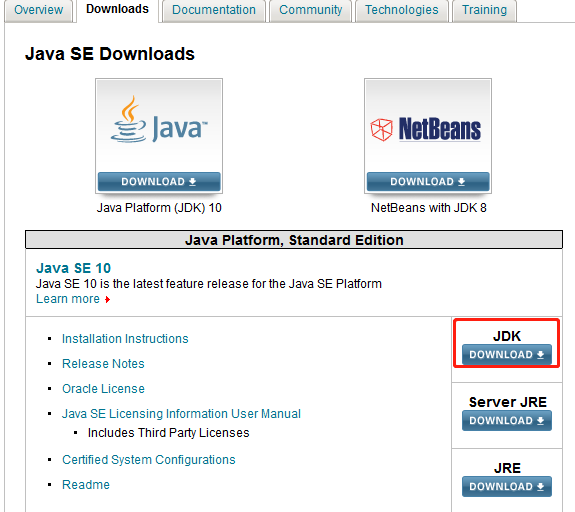
Task: Open Java SE Licensing Information User Manual
Action: [x=181, y=414]
